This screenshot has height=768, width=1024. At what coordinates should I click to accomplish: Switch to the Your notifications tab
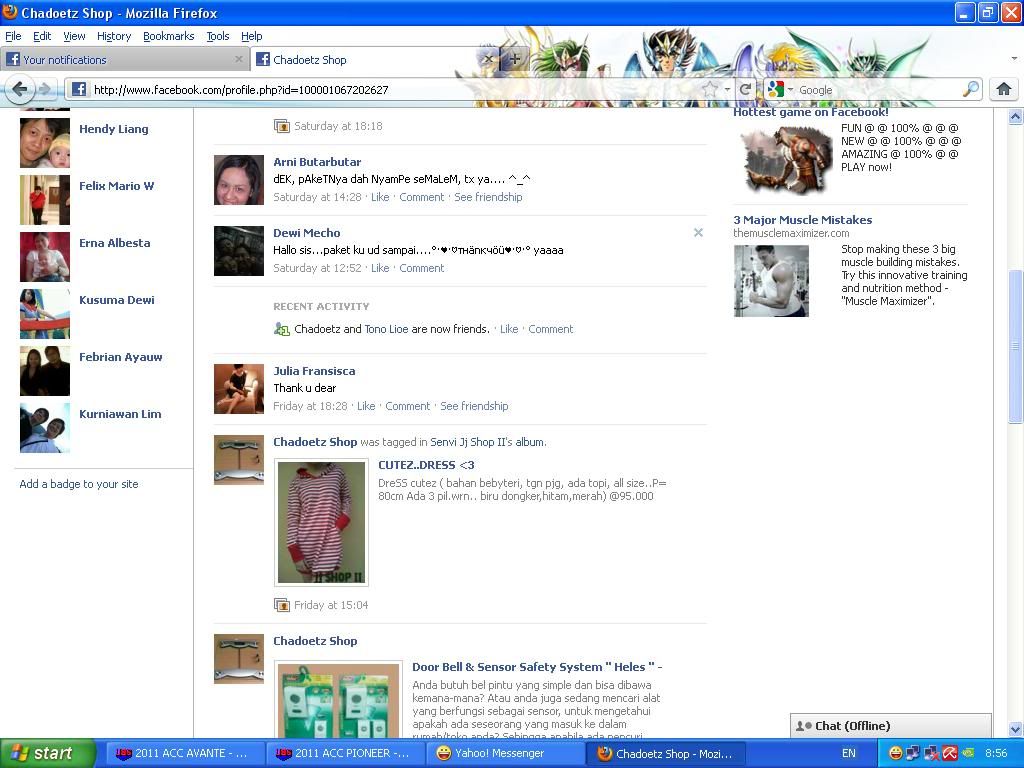[124, 59]
